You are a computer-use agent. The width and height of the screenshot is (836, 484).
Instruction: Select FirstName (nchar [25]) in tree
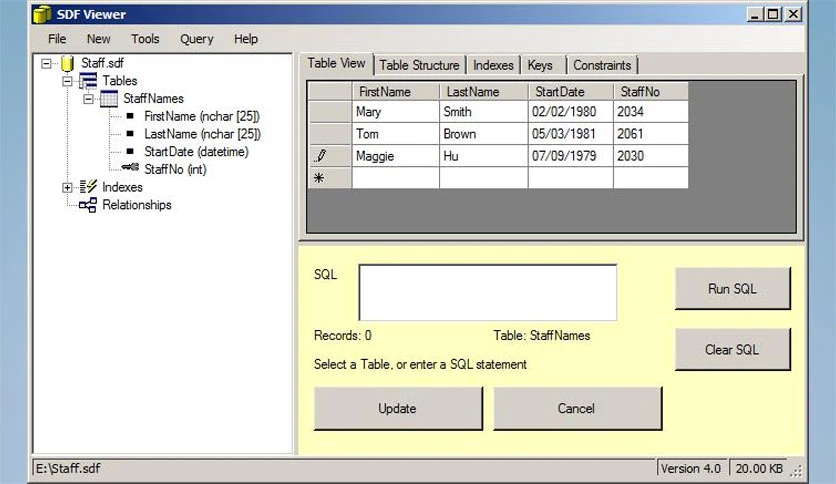[202, 116]
